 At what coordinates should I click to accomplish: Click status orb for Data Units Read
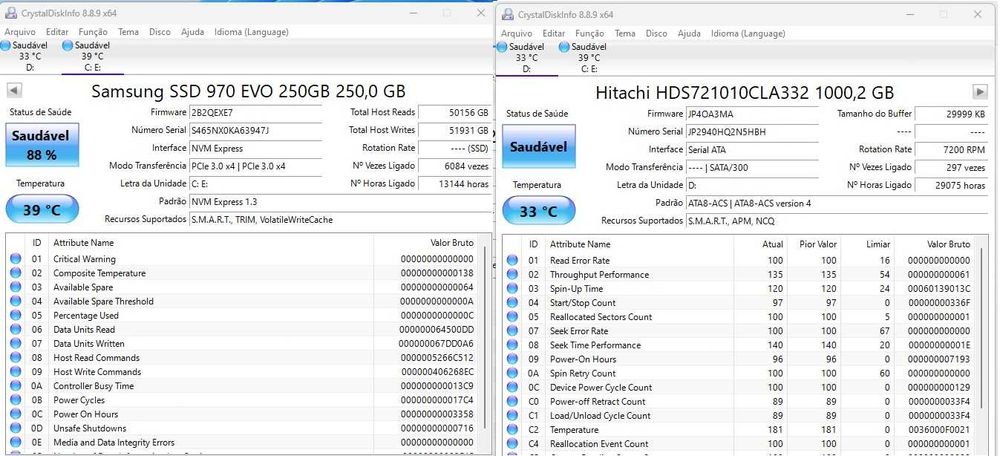[15, 329]
